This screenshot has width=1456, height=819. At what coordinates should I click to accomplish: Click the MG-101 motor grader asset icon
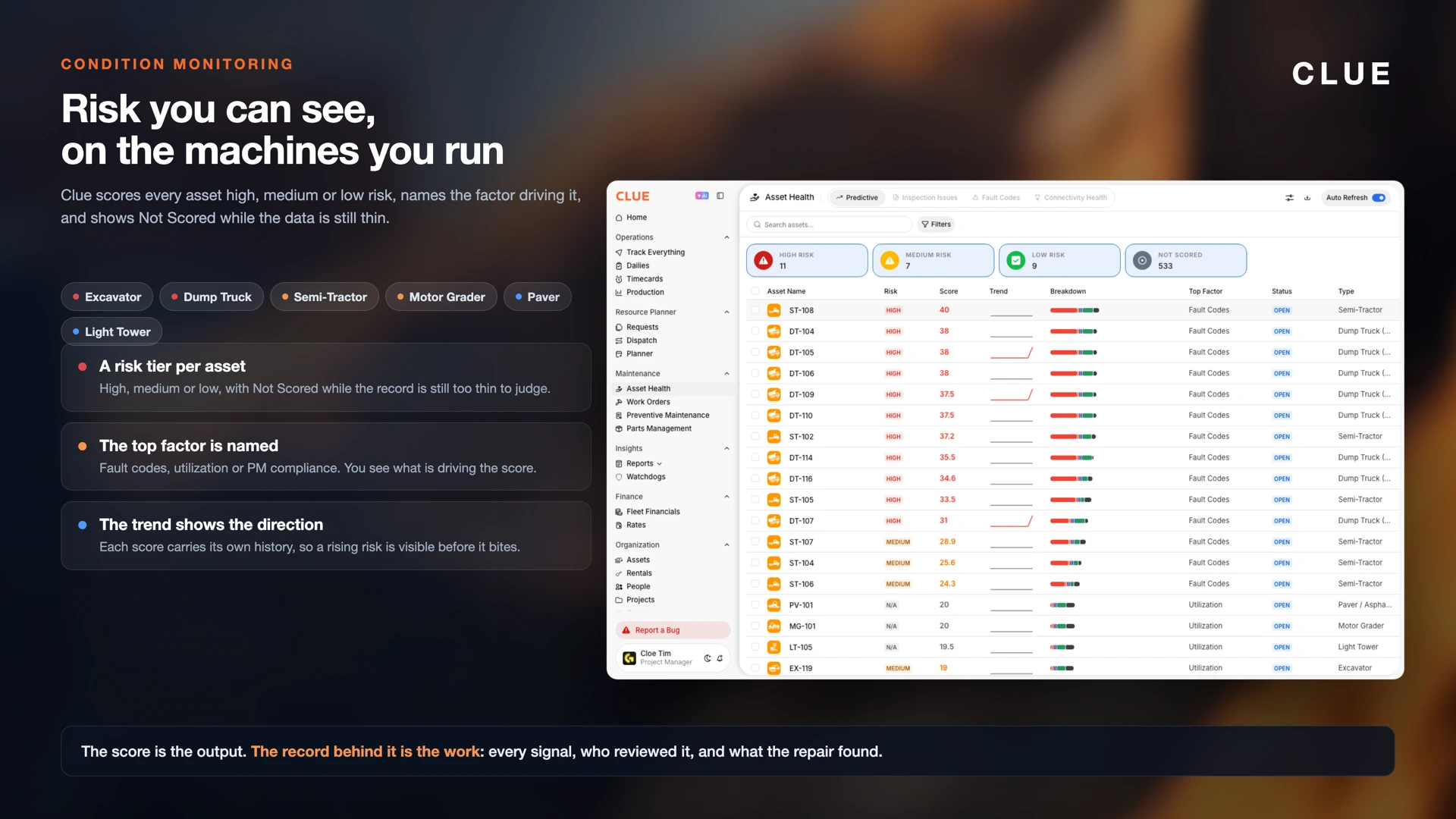click(774, 626)
